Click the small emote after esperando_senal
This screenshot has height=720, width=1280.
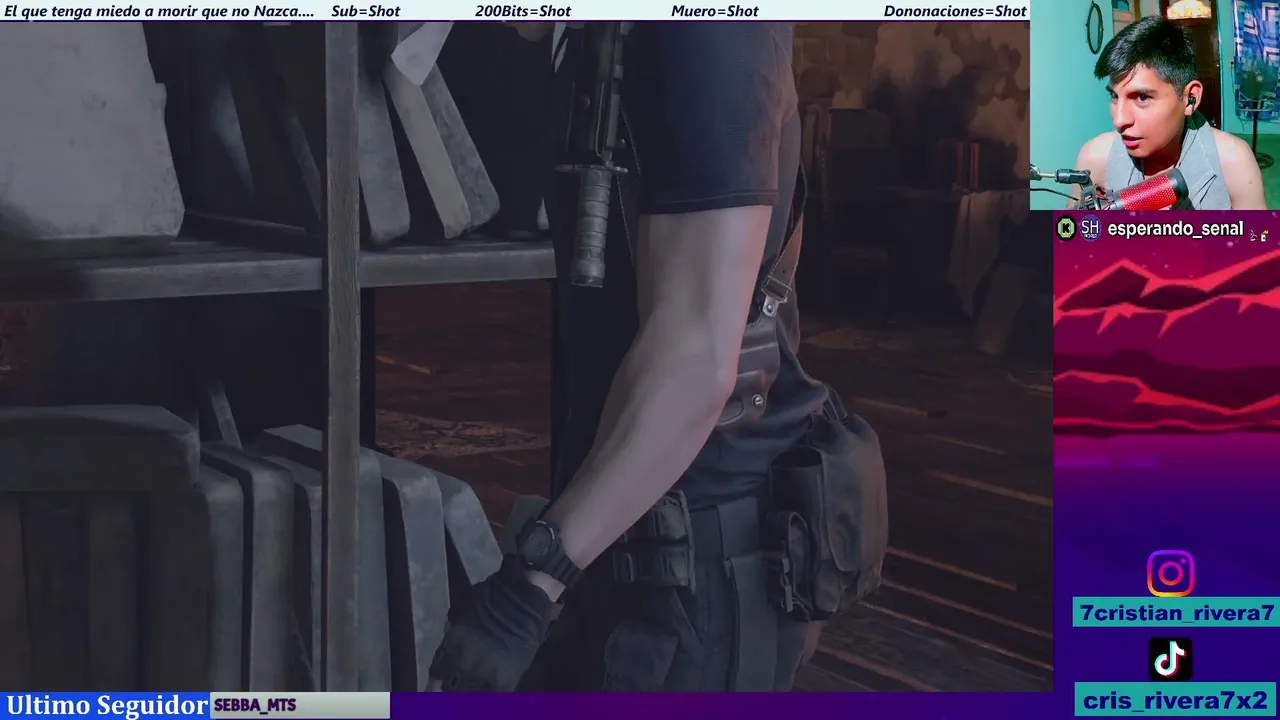point(1259,235)
